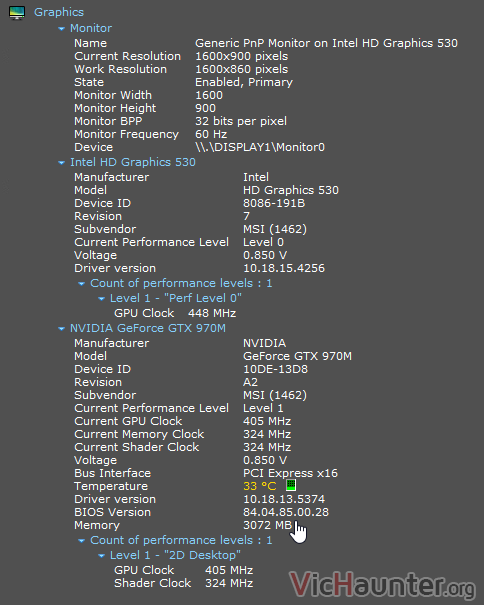Click driver version 10.18.15.4256

pyautogui.click(x=284, y=268)
